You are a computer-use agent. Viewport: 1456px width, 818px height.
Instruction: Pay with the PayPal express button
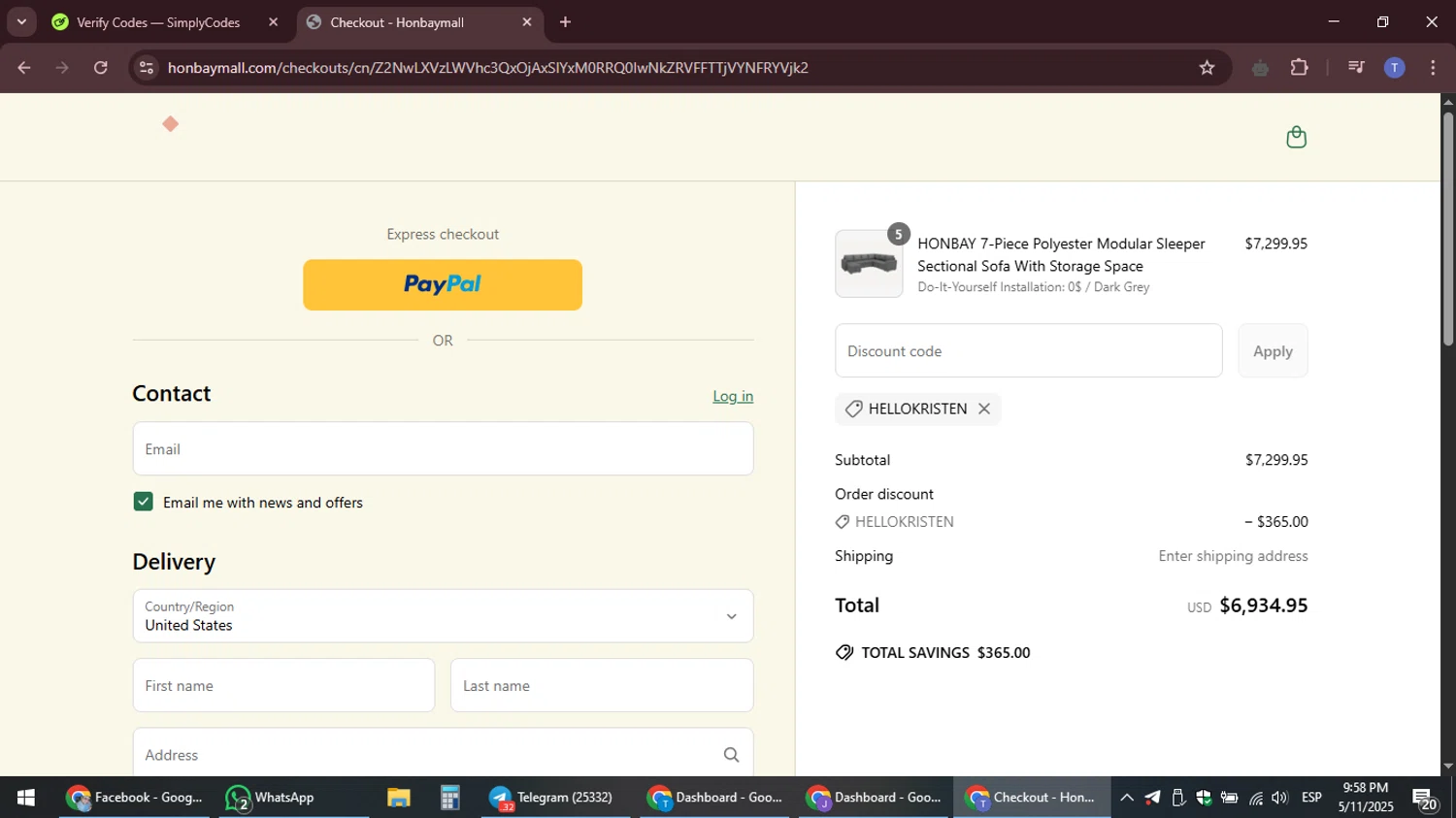tap(443, 284)
